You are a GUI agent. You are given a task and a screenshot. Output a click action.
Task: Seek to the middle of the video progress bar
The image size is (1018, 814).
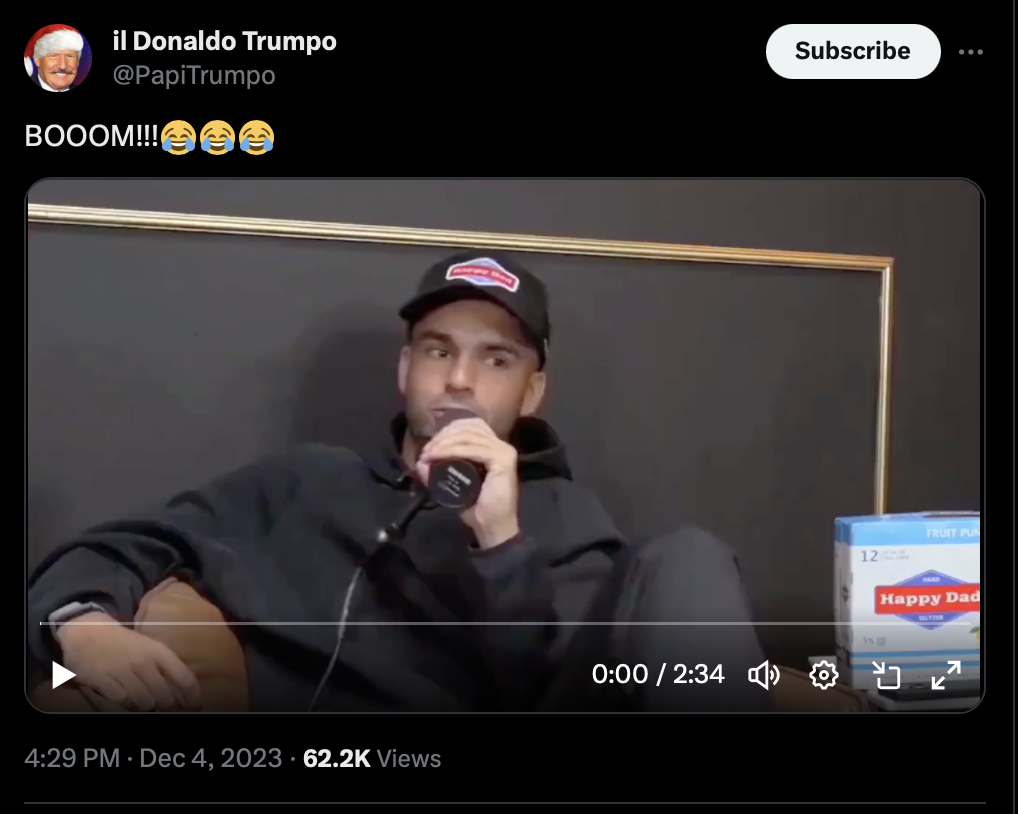click(x=505, y=623)
